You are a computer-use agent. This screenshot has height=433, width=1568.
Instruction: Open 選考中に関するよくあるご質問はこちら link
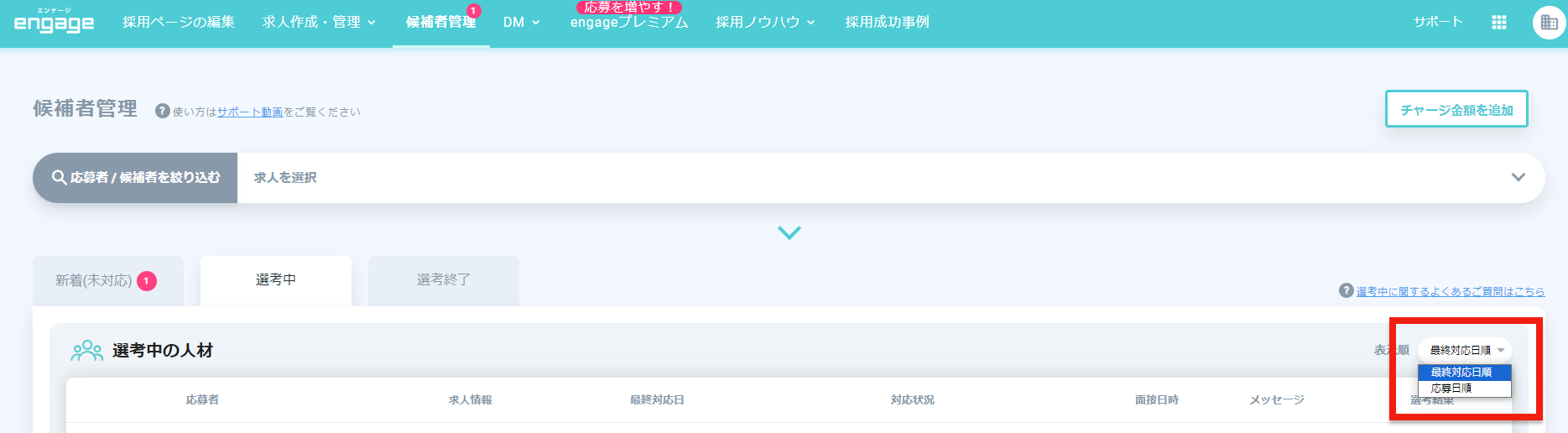tap(1451, 291)
